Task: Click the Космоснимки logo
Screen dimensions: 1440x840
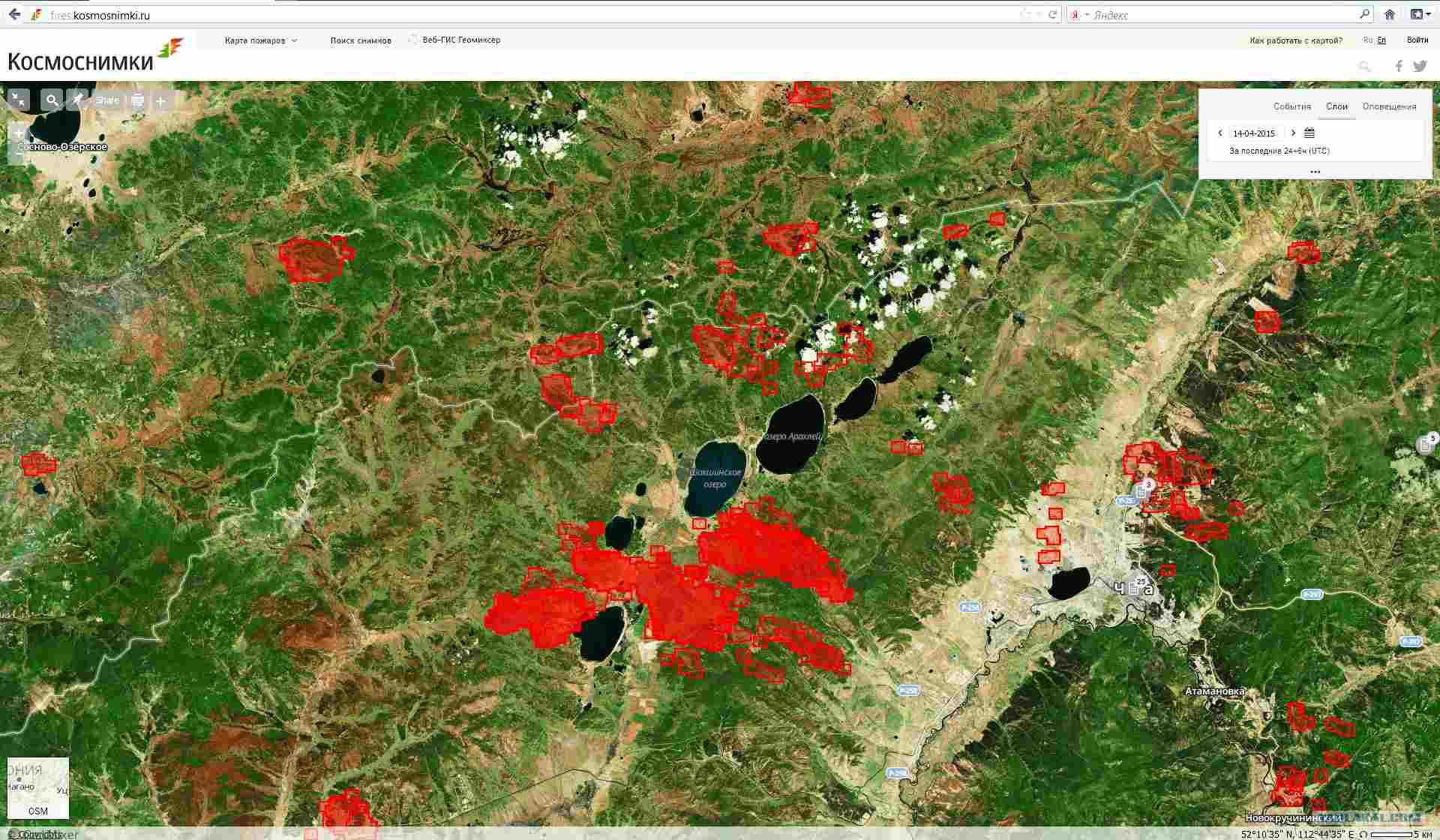Action: coord(94,55)
